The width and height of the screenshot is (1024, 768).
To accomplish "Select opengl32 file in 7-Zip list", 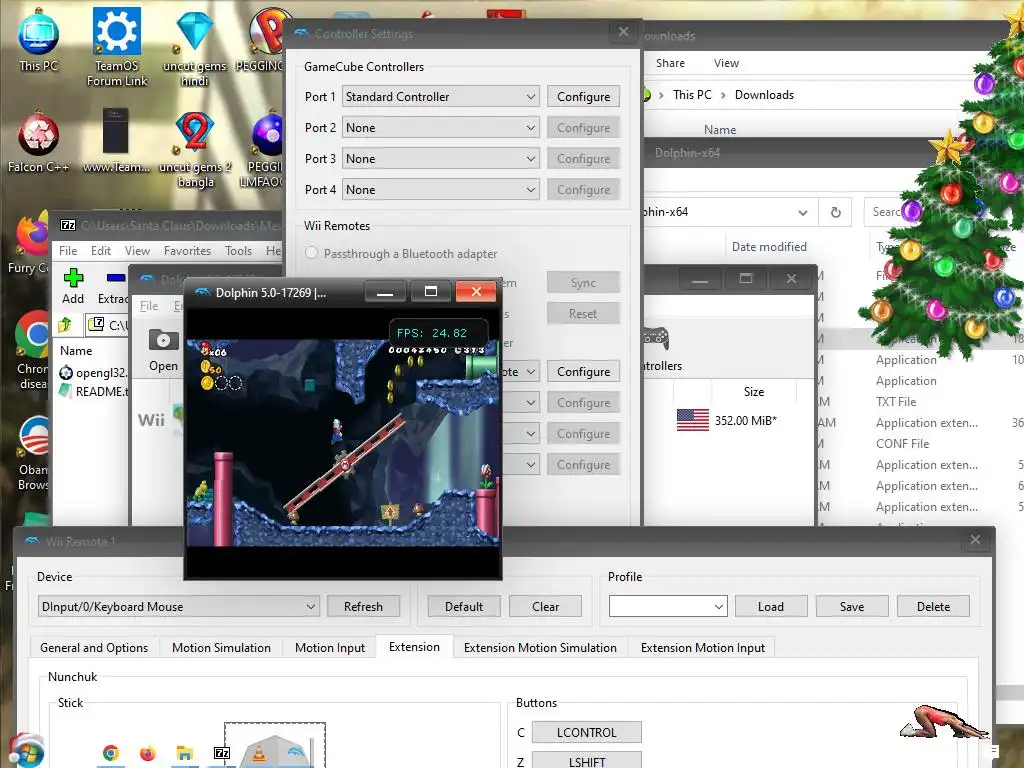I will click(93, 373).
